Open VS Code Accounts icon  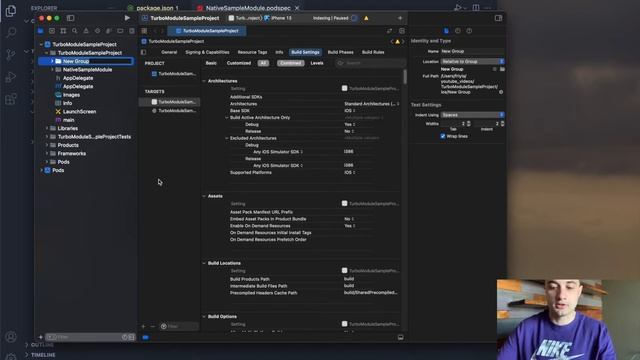pos(11,337)
